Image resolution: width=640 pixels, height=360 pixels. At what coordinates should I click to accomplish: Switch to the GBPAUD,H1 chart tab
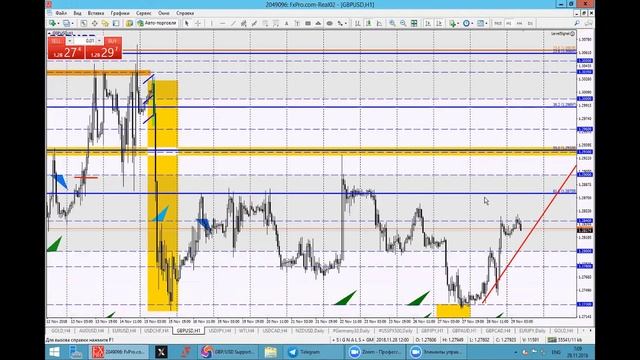(x=464, y=331)
